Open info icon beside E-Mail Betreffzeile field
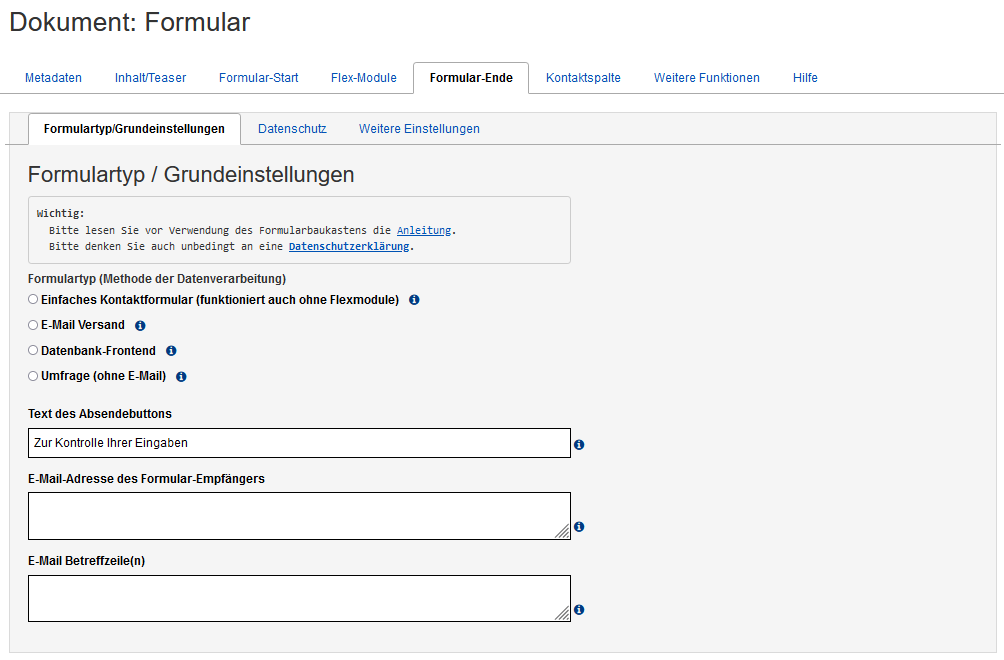Screen dimensions: 1004x660 coord(578,610)
